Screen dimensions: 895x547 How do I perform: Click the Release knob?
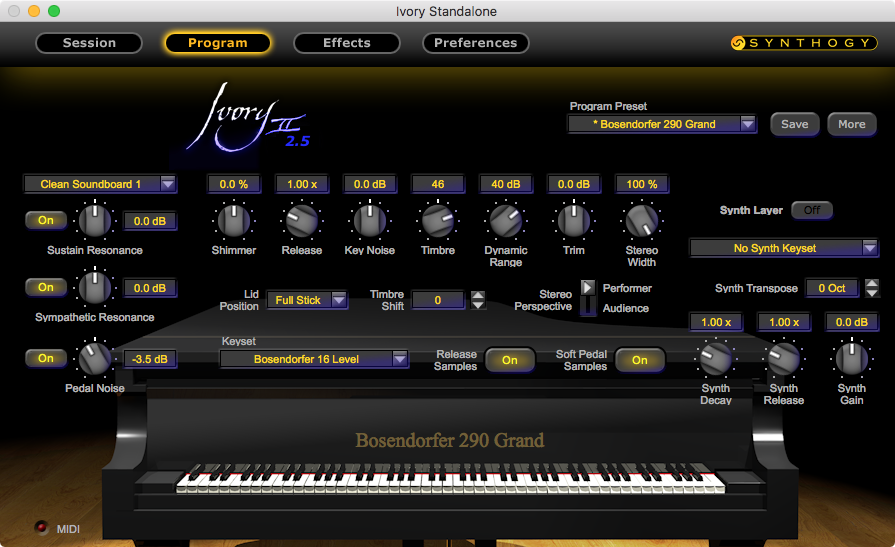point(301,220)
